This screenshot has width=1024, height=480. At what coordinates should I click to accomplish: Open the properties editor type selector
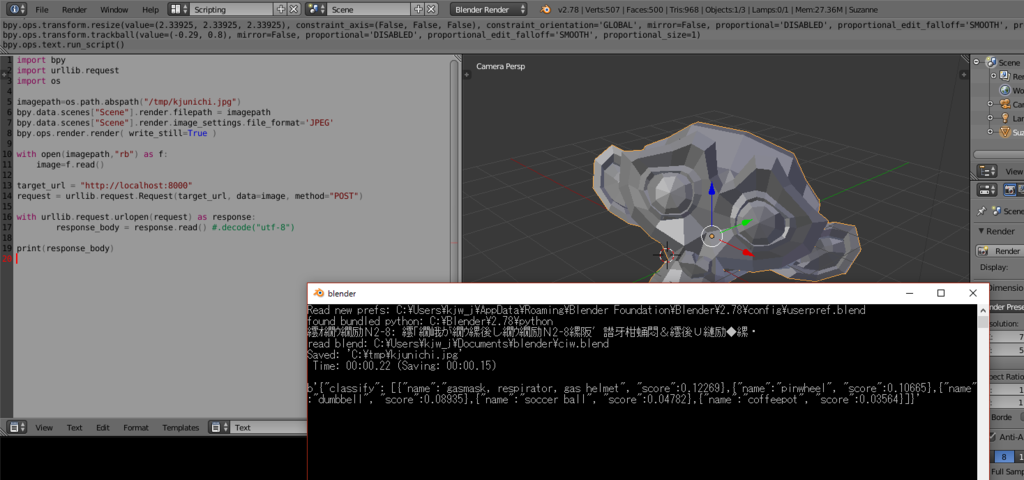986,190
